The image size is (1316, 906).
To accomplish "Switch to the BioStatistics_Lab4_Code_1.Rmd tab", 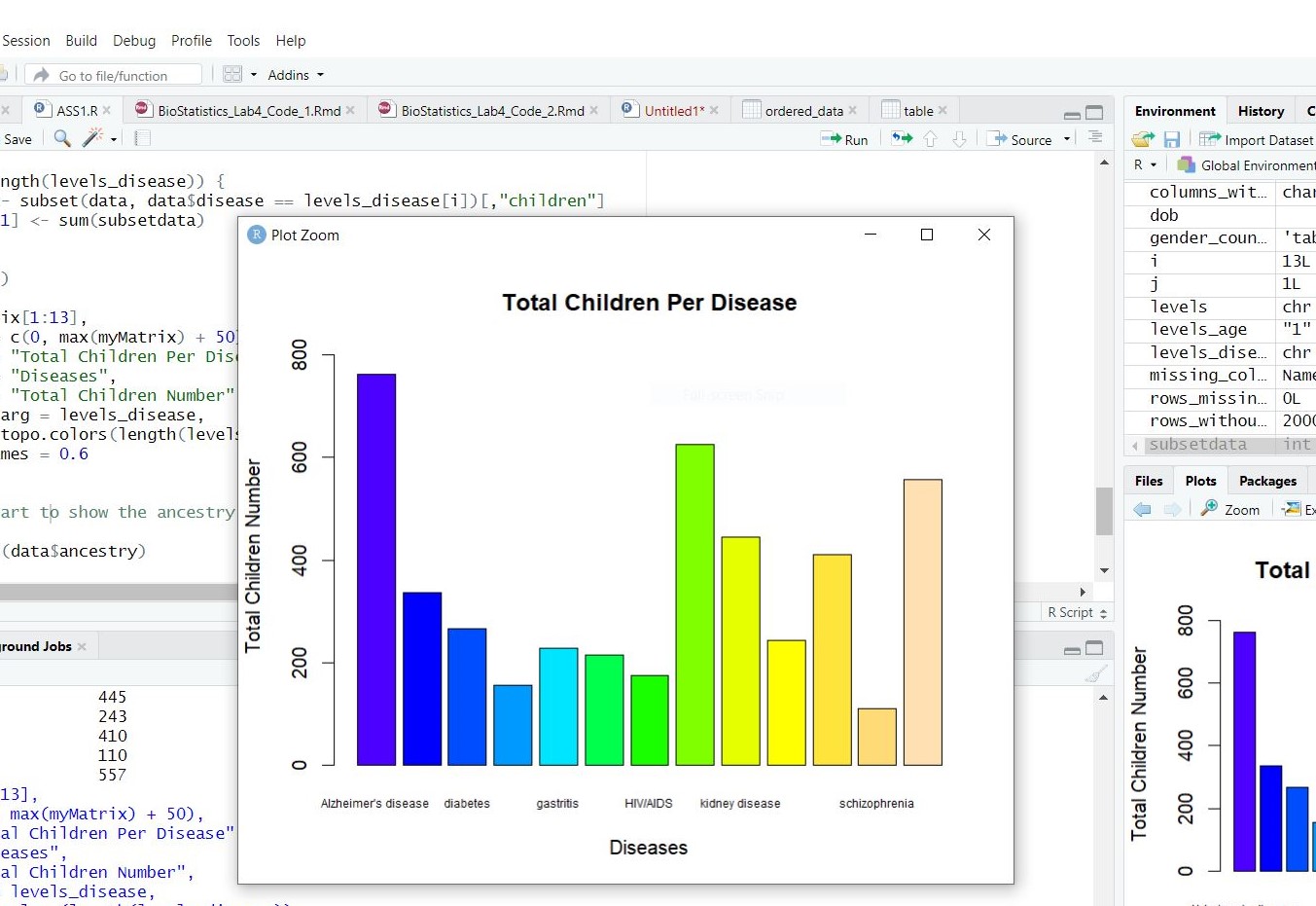I will click(249, 111).
